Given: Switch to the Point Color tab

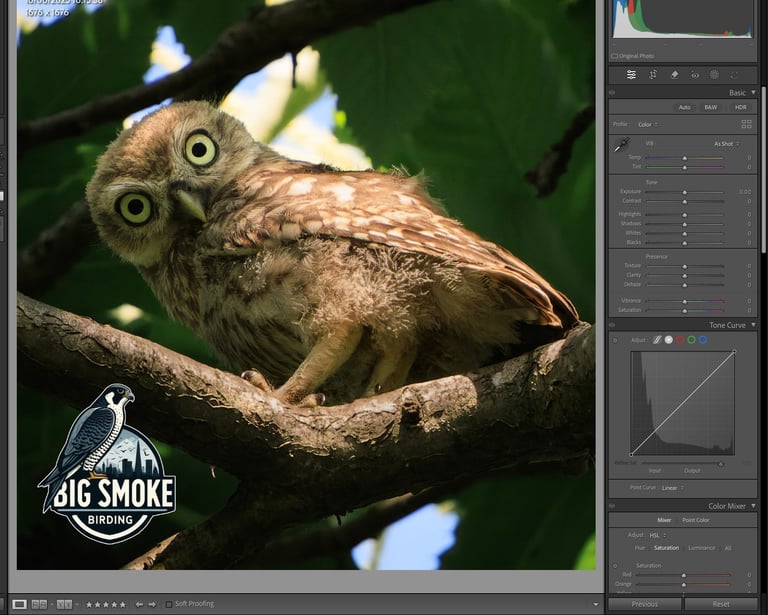Looking at the screenshot, I should pos(696,520).
